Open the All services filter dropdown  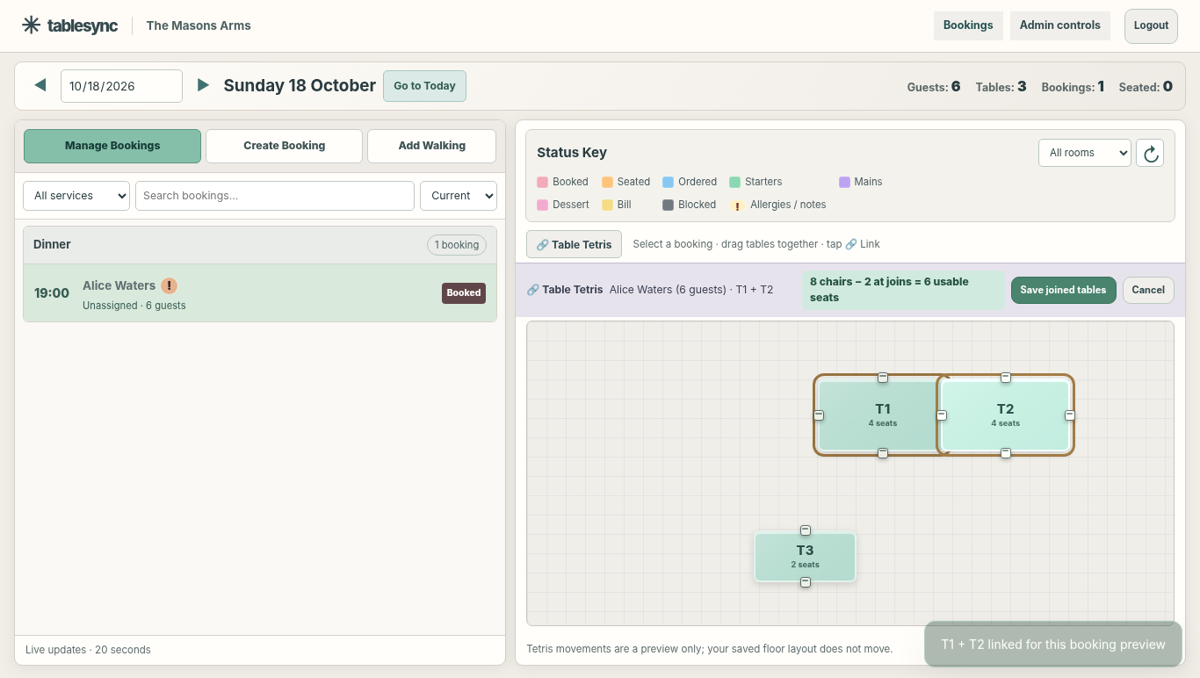[x=77, y=196]
